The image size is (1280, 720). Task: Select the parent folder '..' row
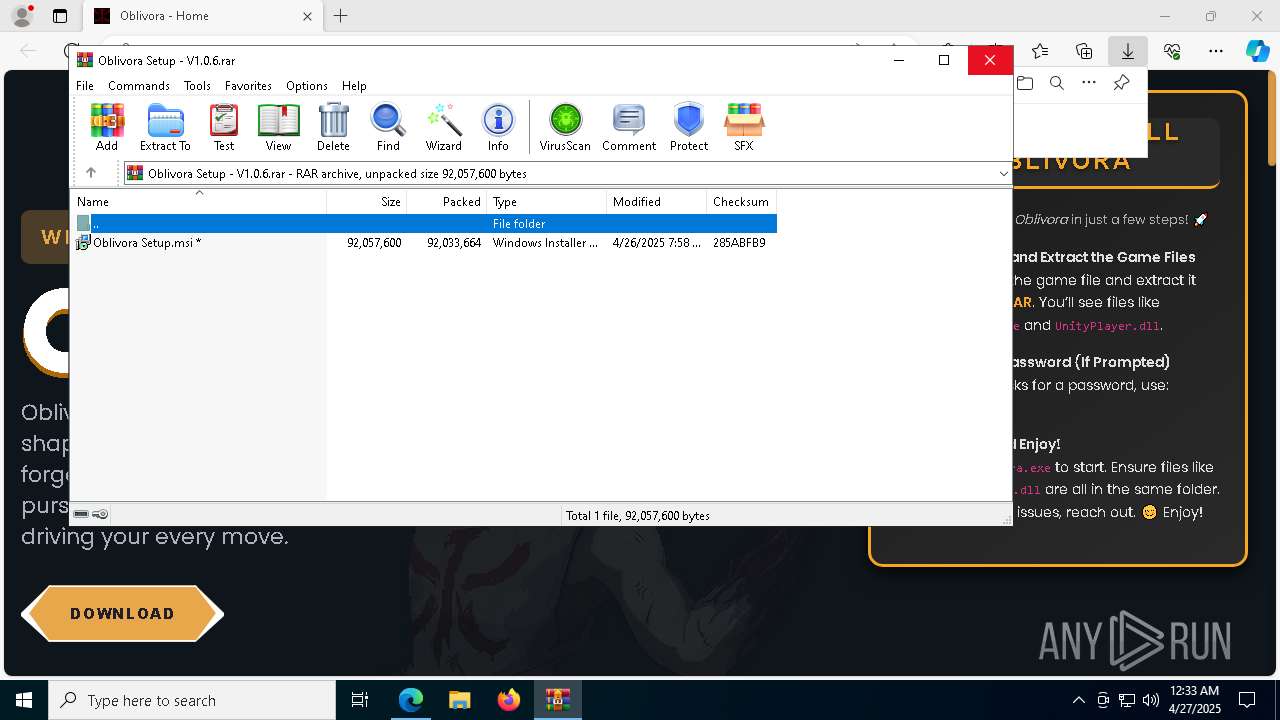pos(425,223)
